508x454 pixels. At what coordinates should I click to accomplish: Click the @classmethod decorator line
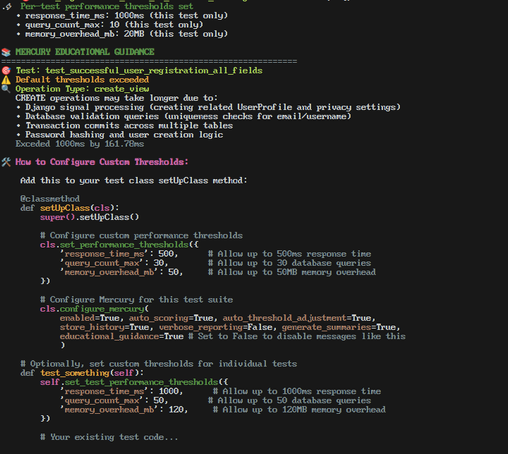pos(50,199)
